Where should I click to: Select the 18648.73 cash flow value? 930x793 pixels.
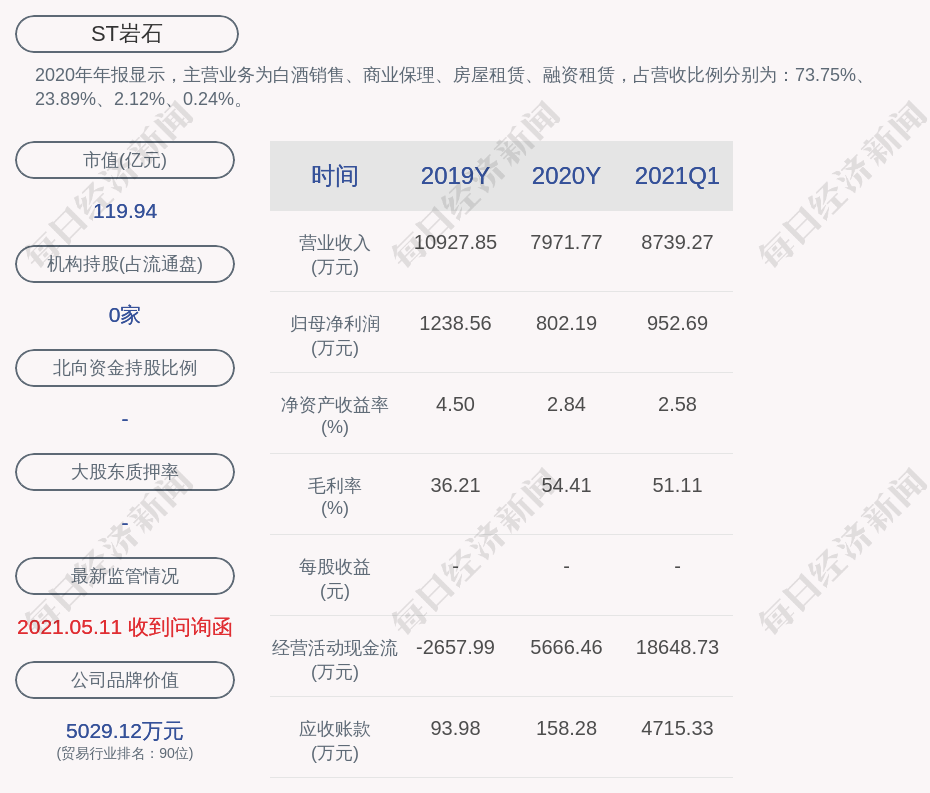point(677,647)
